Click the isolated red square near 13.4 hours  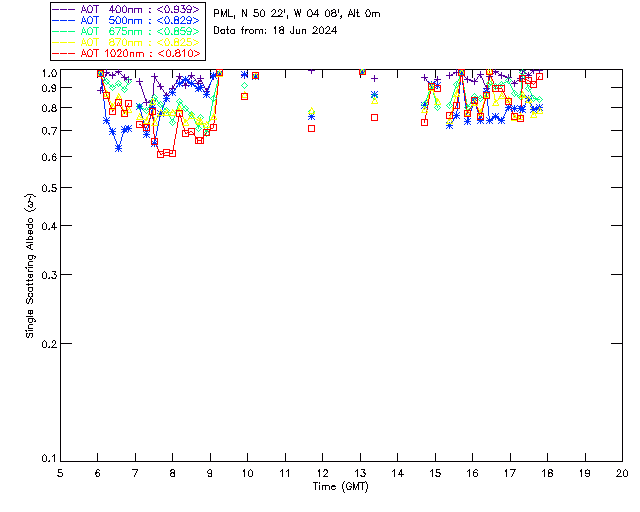coord(374,118)
